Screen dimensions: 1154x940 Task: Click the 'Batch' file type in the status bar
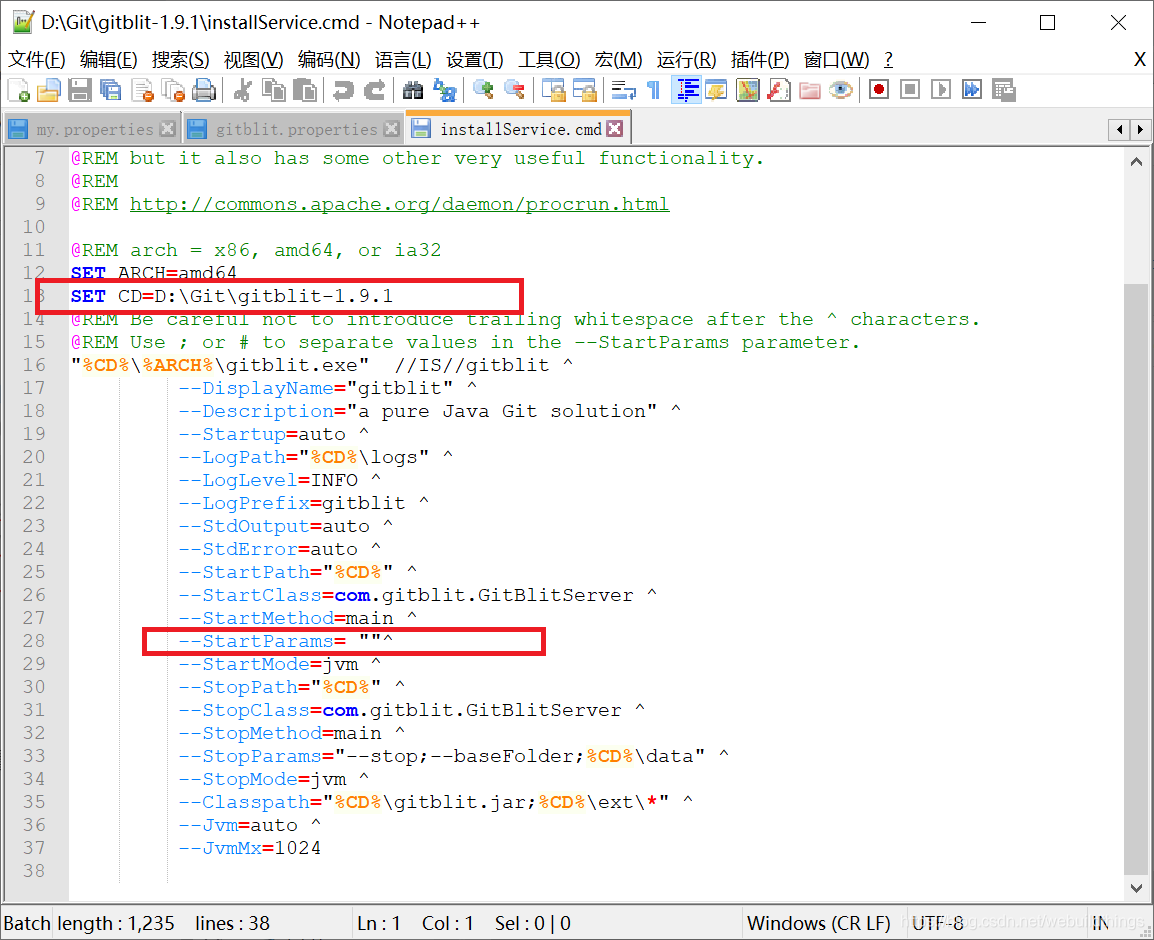(x=26, y=923)
